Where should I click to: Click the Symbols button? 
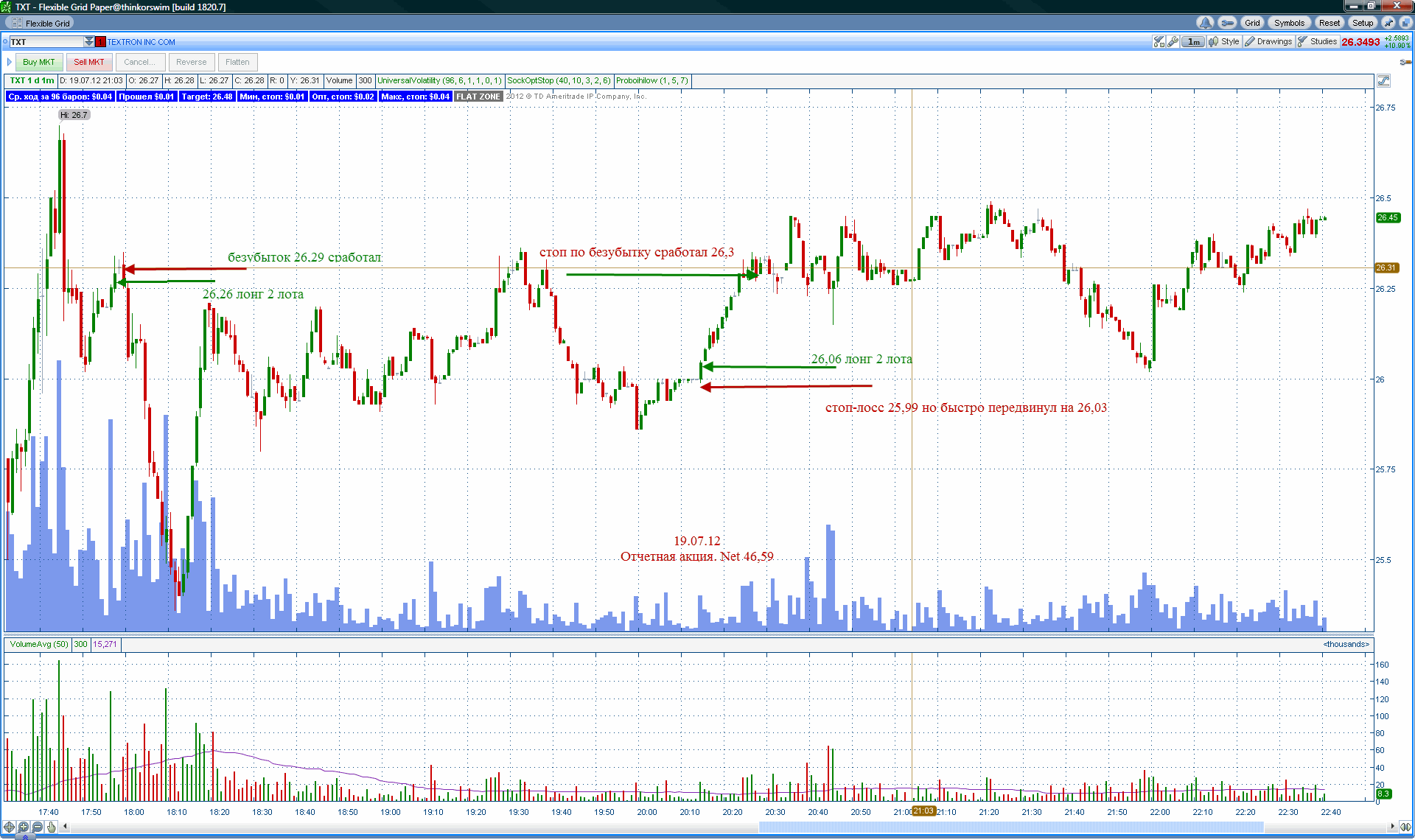point(1289,23)
